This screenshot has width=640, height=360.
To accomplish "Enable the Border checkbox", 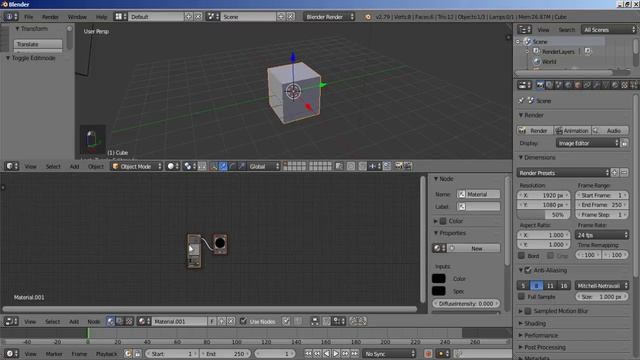I will coord(521,256).
